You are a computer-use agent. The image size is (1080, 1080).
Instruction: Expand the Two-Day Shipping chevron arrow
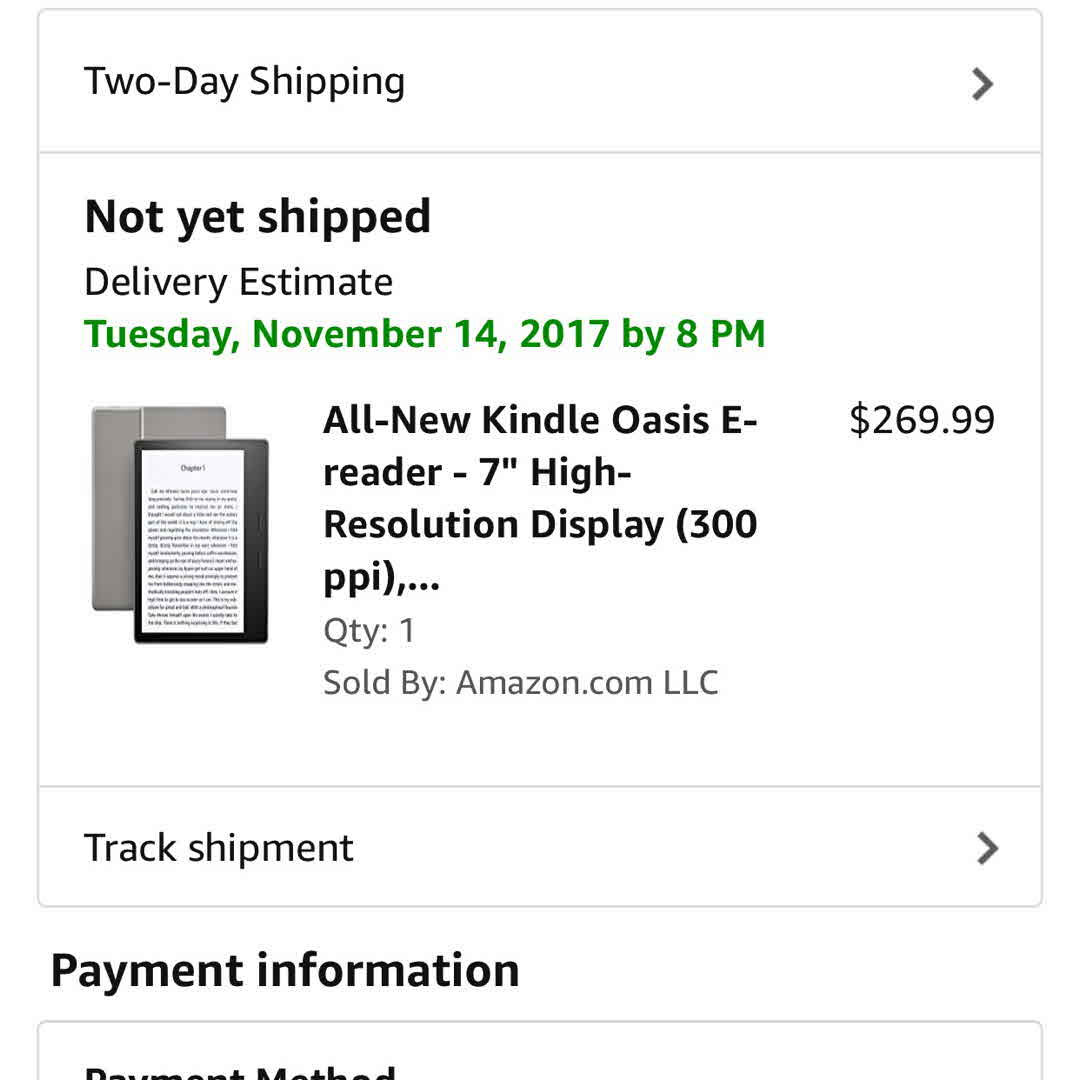983,84
